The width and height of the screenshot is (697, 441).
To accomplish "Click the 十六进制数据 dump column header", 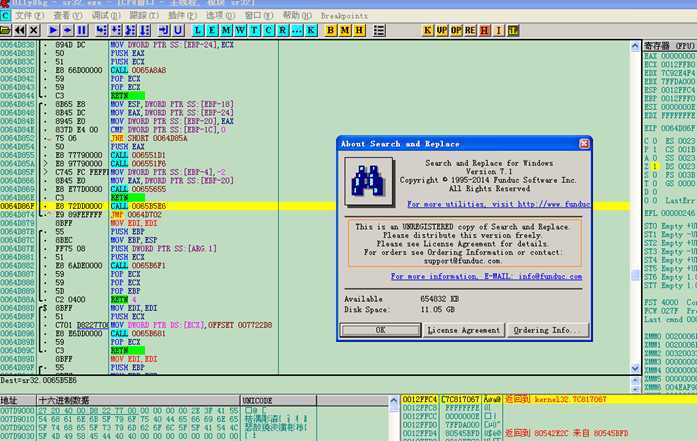I will [x=138, y=401].
